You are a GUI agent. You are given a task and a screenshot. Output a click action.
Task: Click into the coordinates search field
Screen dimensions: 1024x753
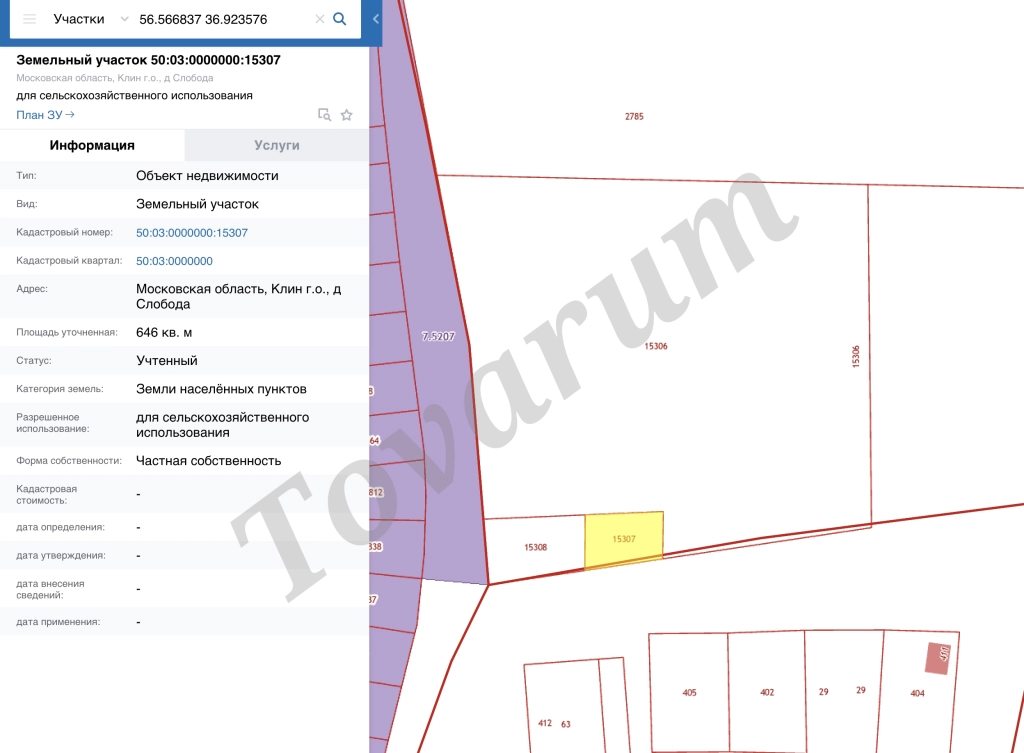222,19
